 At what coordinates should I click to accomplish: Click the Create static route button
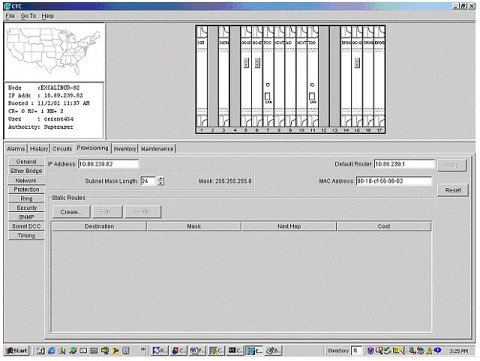(71, 212)
